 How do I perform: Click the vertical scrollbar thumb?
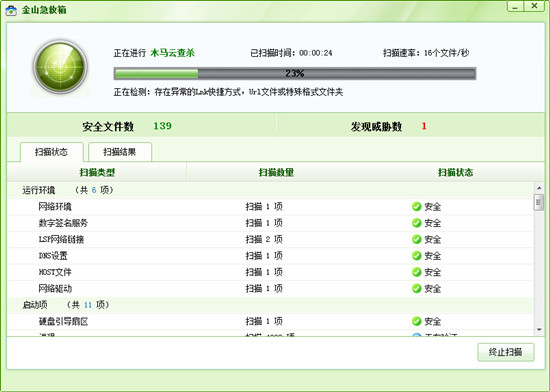coord(539,203)
